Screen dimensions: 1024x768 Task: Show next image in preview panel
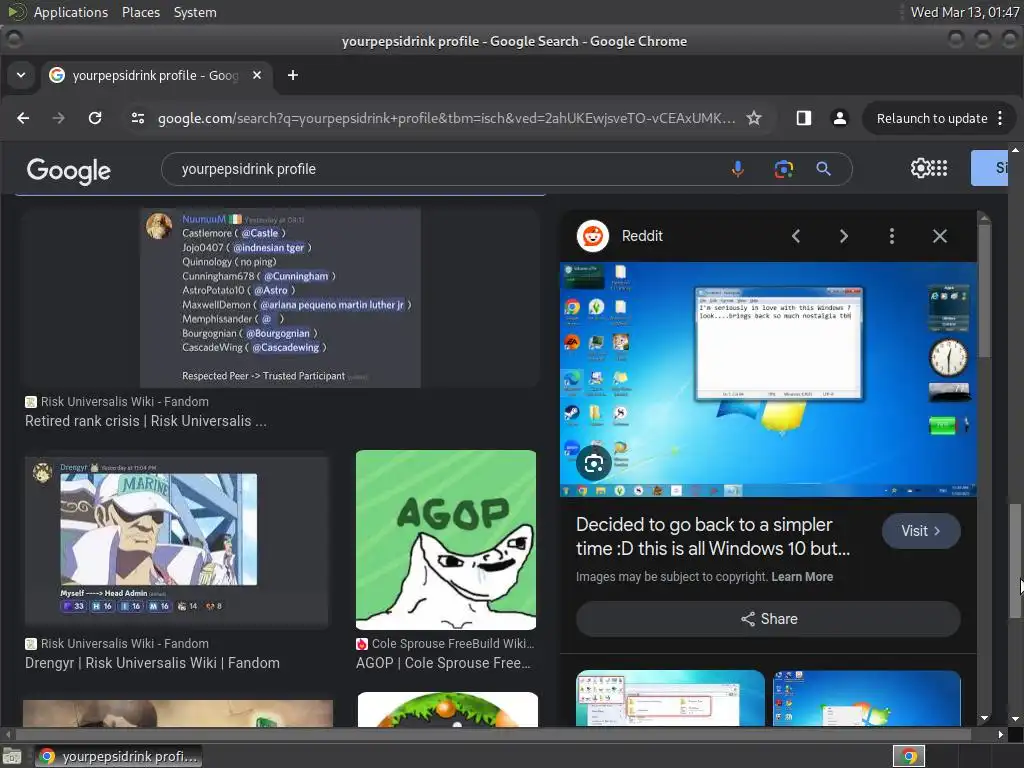click(844, 236)
